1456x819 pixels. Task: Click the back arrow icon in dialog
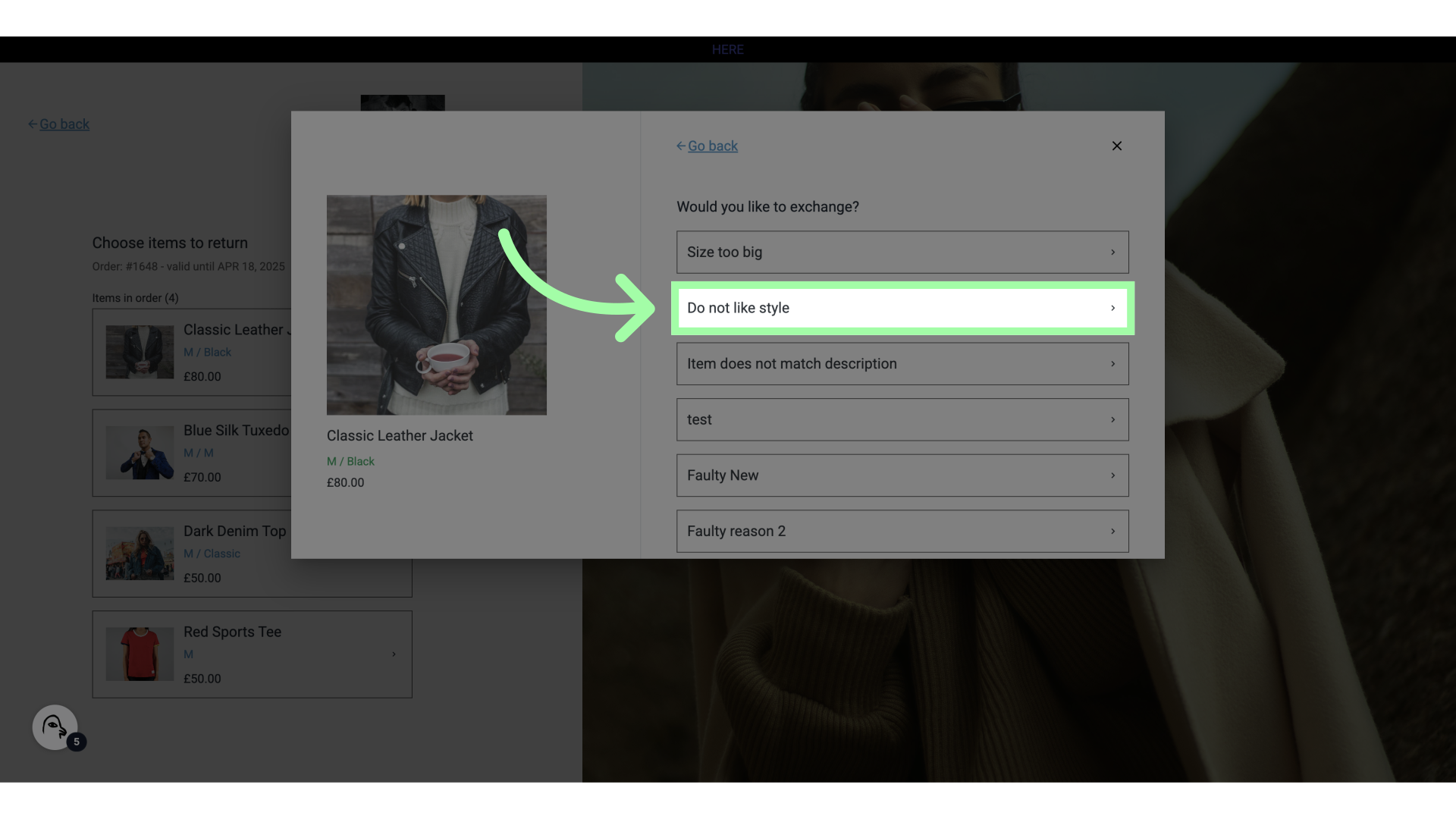point(681,146)
